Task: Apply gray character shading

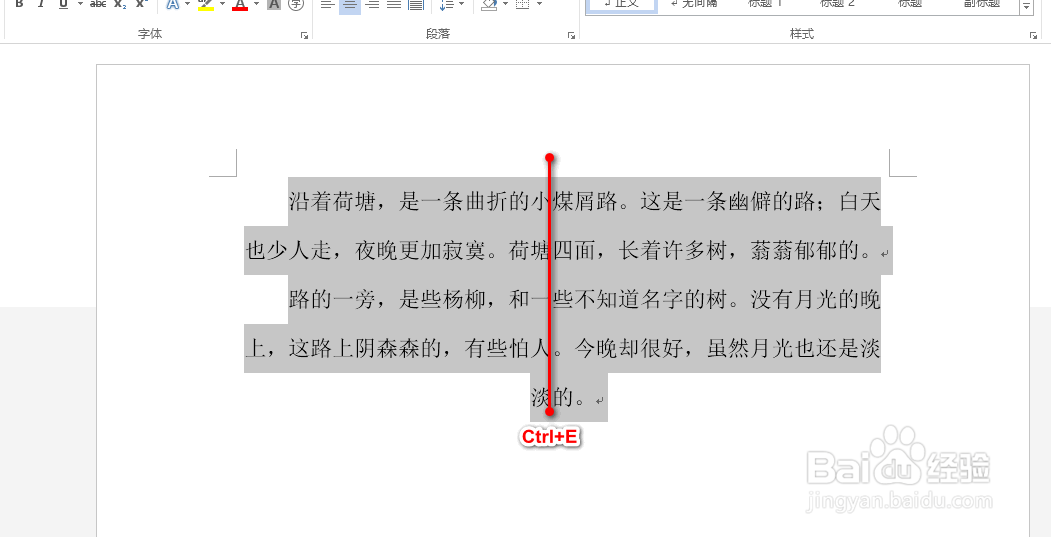Action: 273,4
